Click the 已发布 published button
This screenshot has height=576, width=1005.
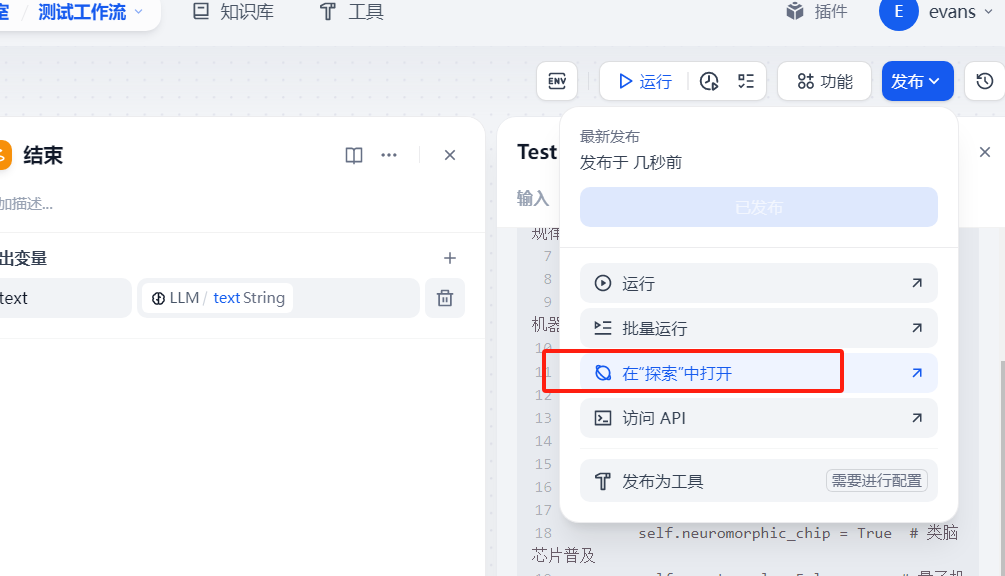(x=758, y=207)
